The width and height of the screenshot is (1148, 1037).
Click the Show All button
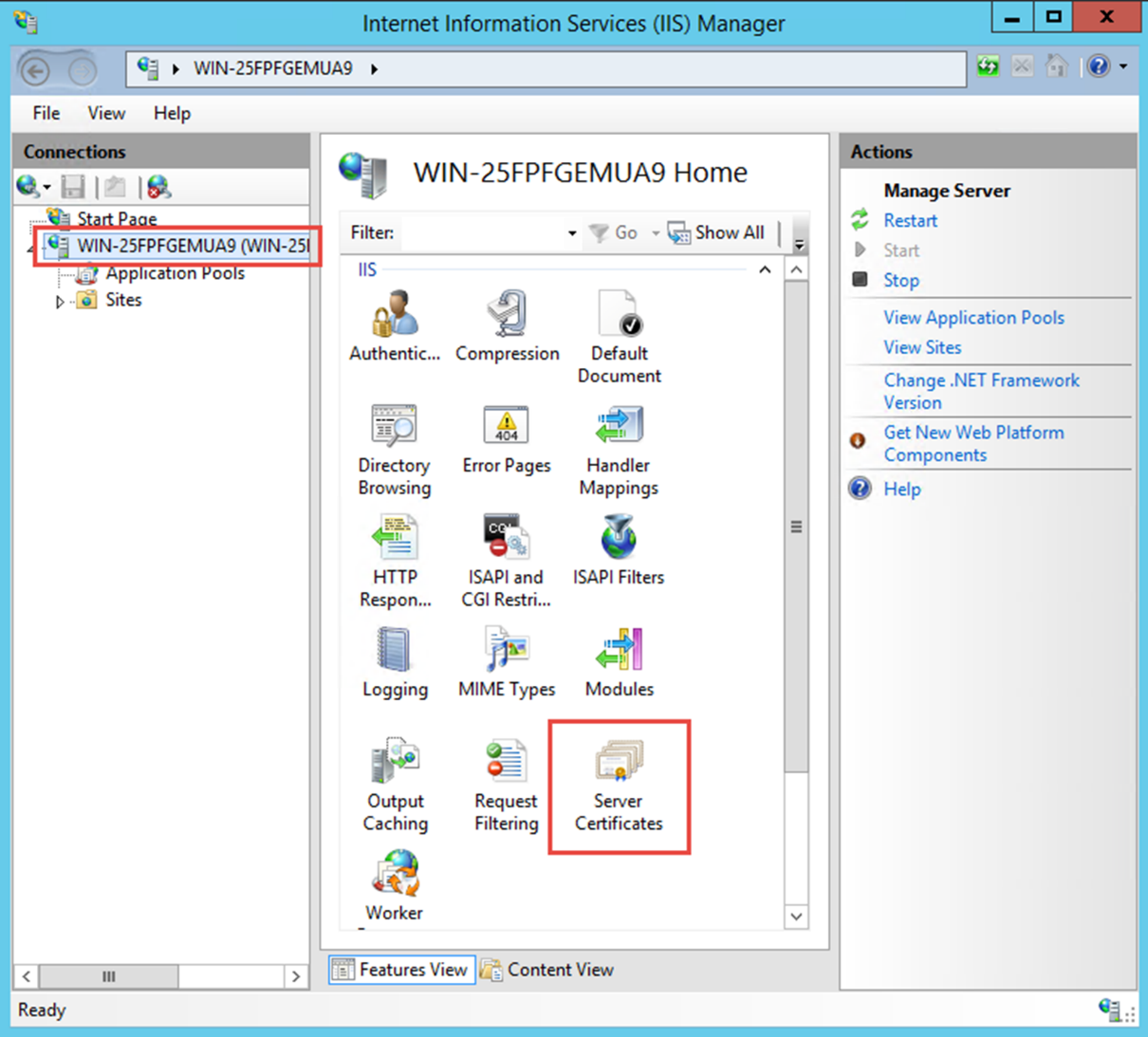(x=716, y=232)
